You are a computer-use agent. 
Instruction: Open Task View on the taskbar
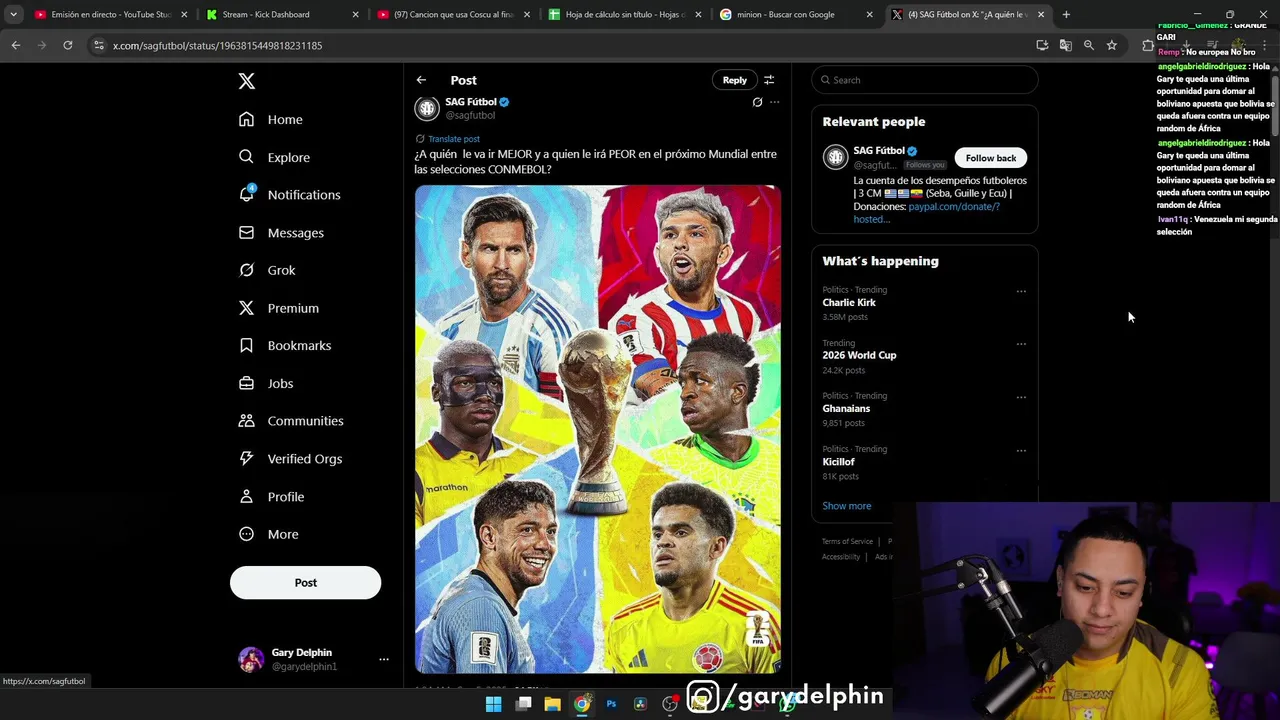[523, 704]
